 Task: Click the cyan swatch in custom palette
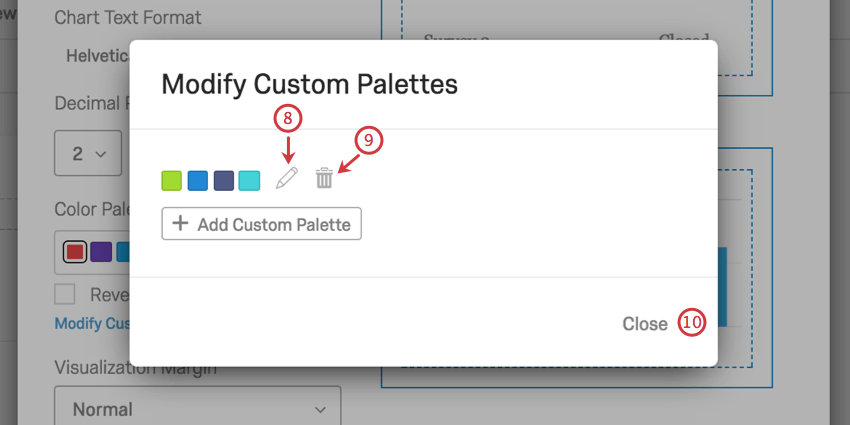(x=250, y=180)
